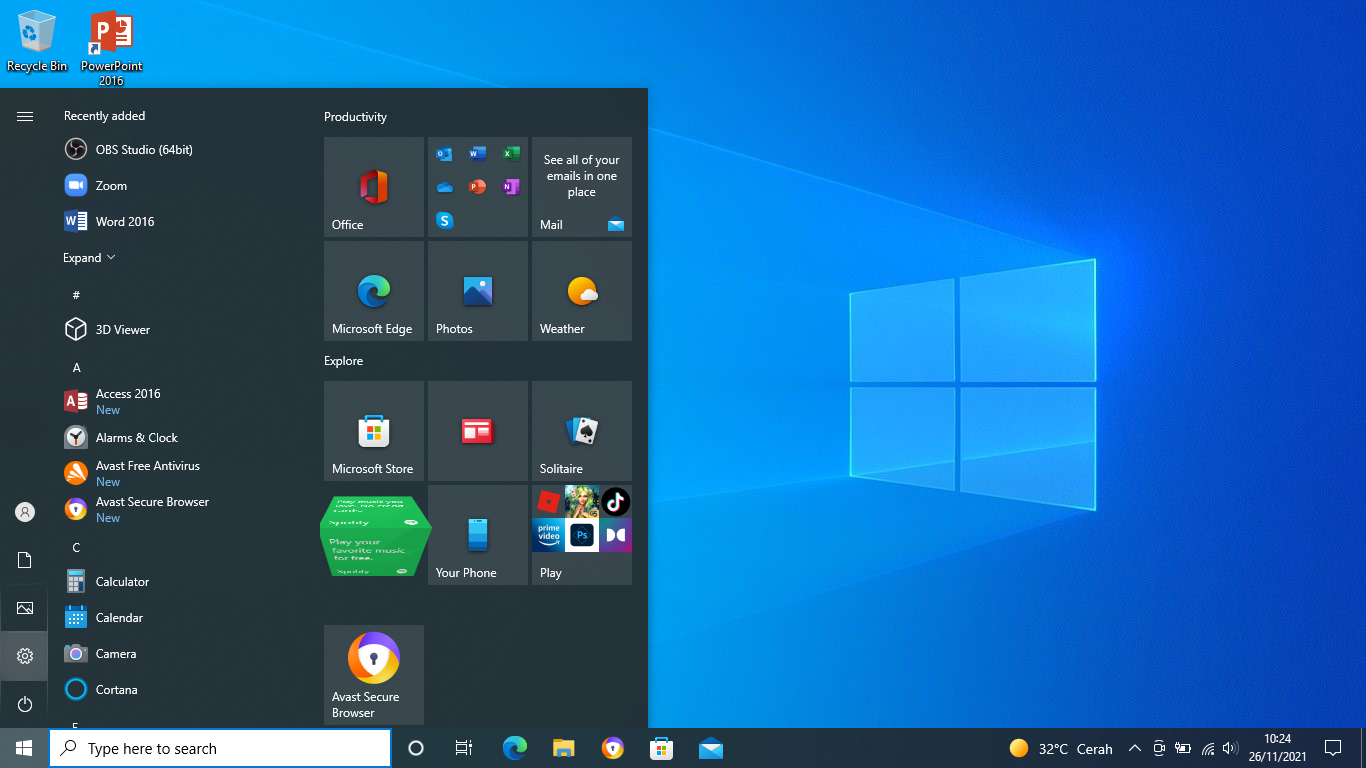Open Cortana circle on taskbar

coord(416,748)
